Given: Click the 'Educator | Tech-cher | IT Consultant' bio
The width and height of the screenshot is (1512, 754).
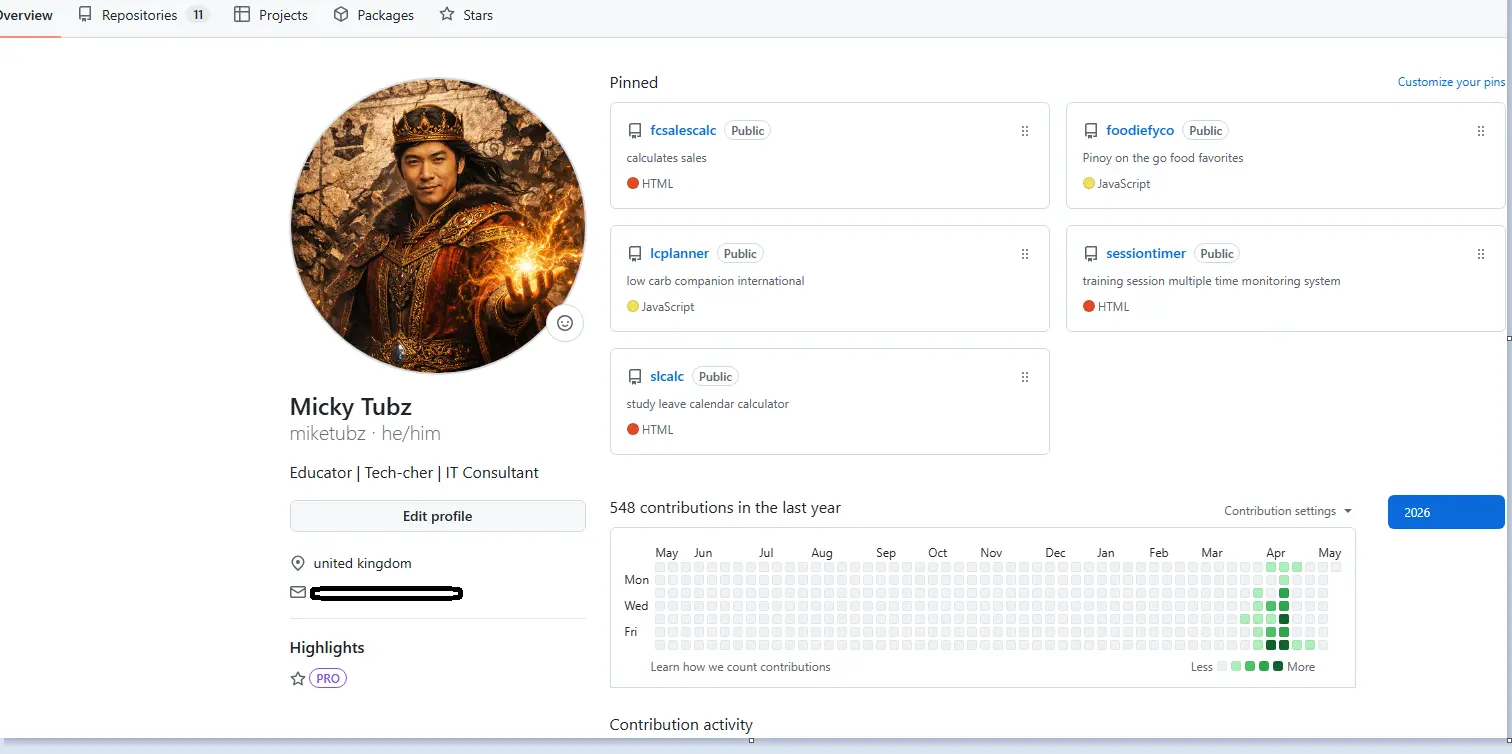Looking at the screenshot, I should pos(414,473).
